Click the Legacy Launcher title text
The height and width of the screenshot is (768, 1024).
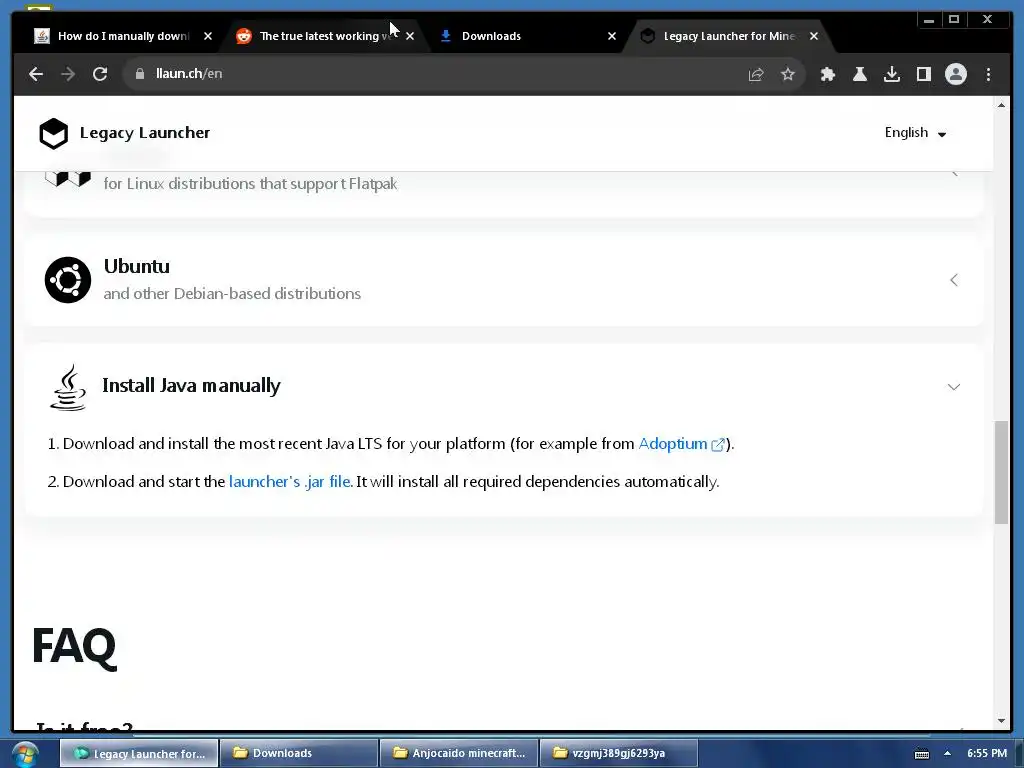click(145, 133)
